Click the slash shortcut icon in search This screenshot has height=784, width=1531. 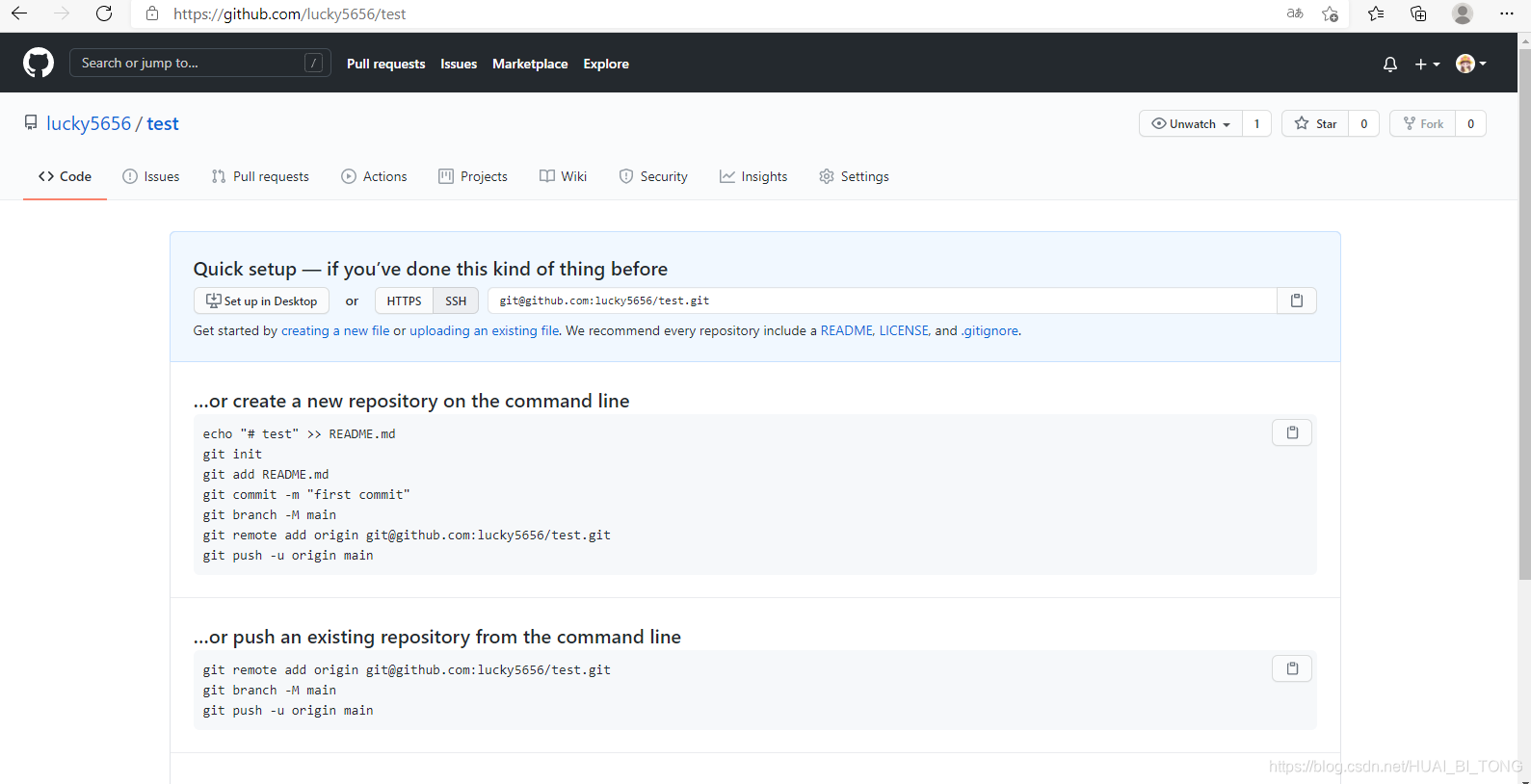[x=313, y=63]
